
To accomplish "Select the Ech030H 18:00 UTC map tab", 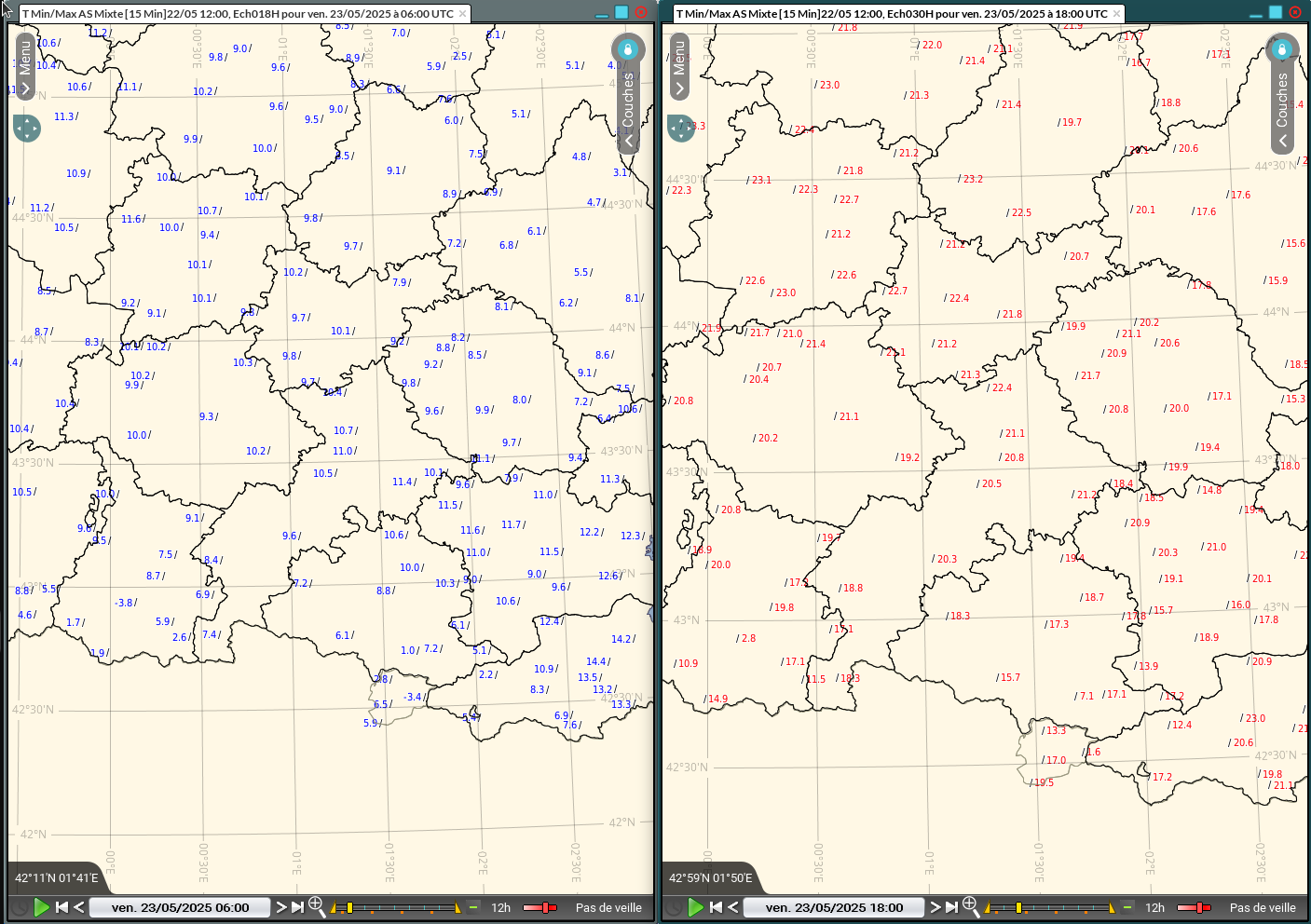I will coord(892,14).
